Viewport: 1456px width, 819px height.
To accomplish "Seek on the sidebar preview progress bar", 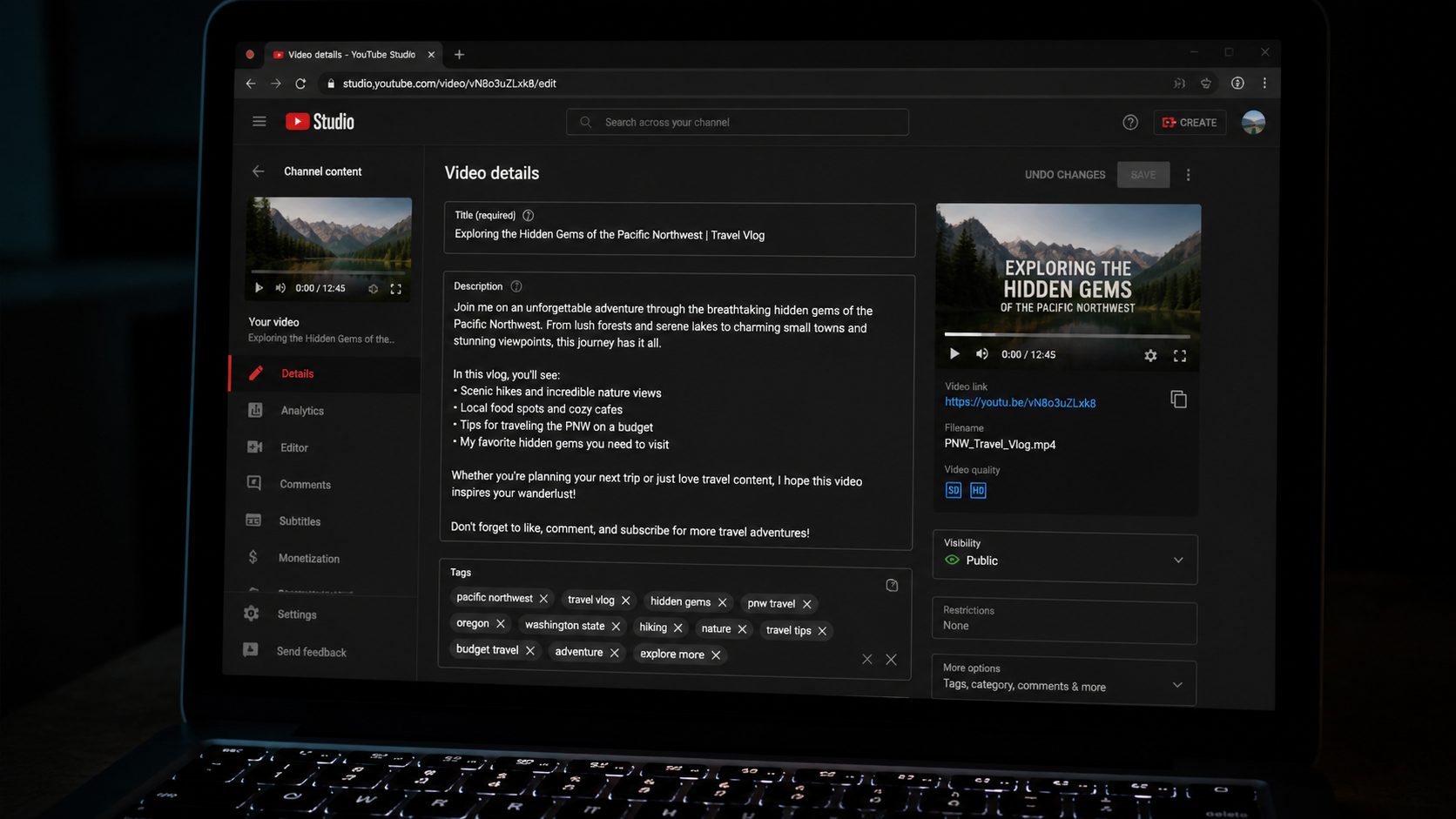I will [x=327, y=273].
